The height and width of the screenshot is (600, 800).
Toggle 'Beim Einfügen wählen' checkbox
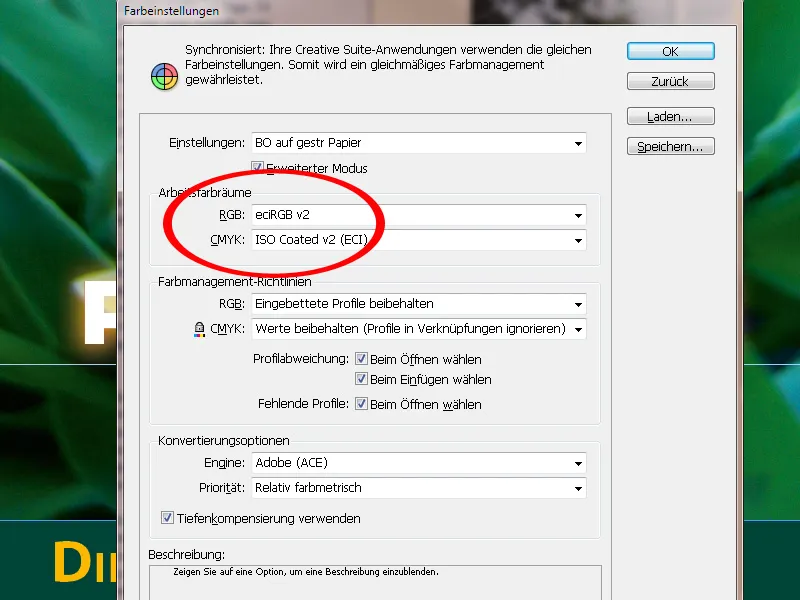[x=361, y=379]
